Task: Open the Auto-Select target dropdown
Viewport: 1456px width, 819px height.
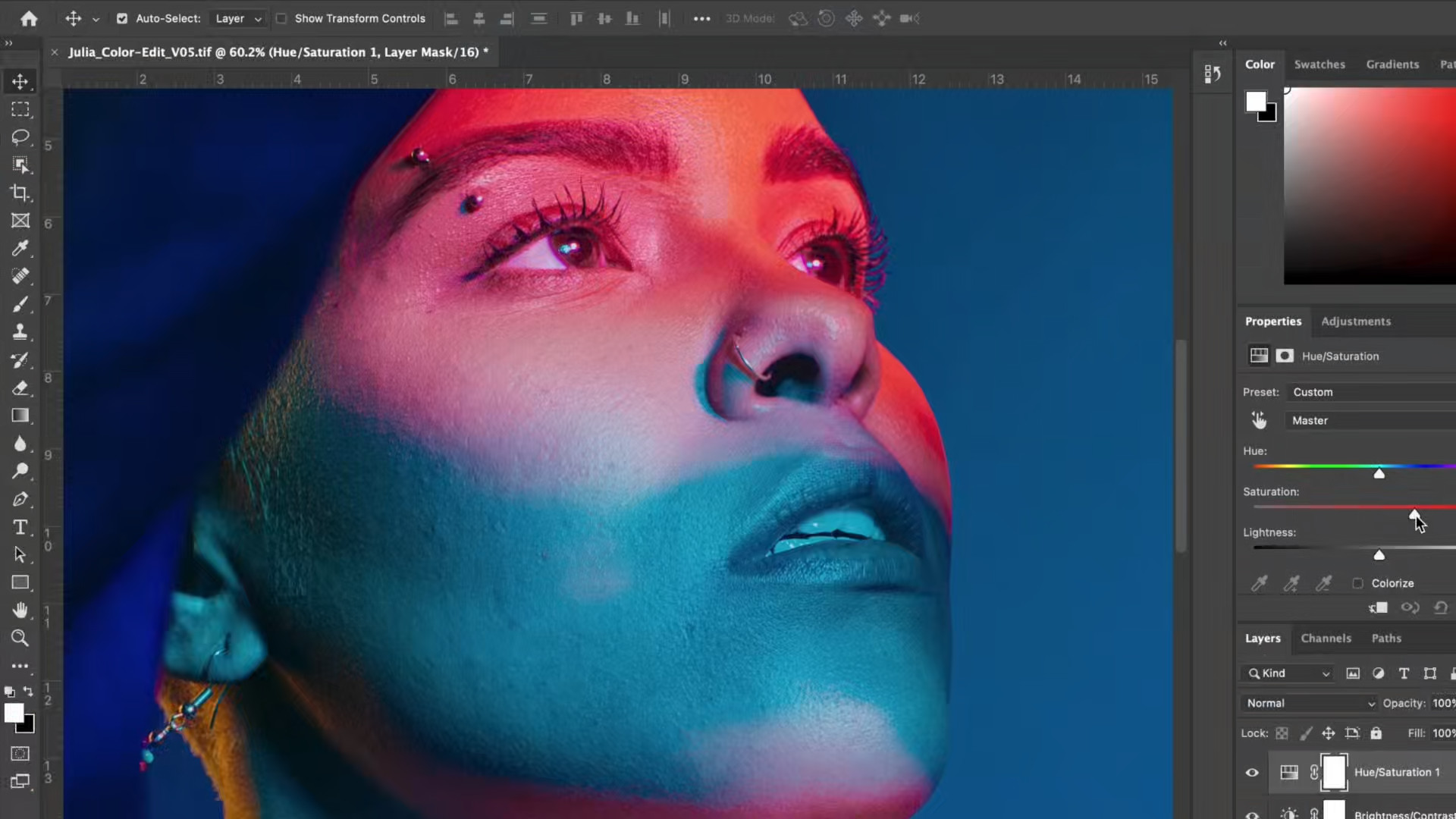Action: pos(237,18)
